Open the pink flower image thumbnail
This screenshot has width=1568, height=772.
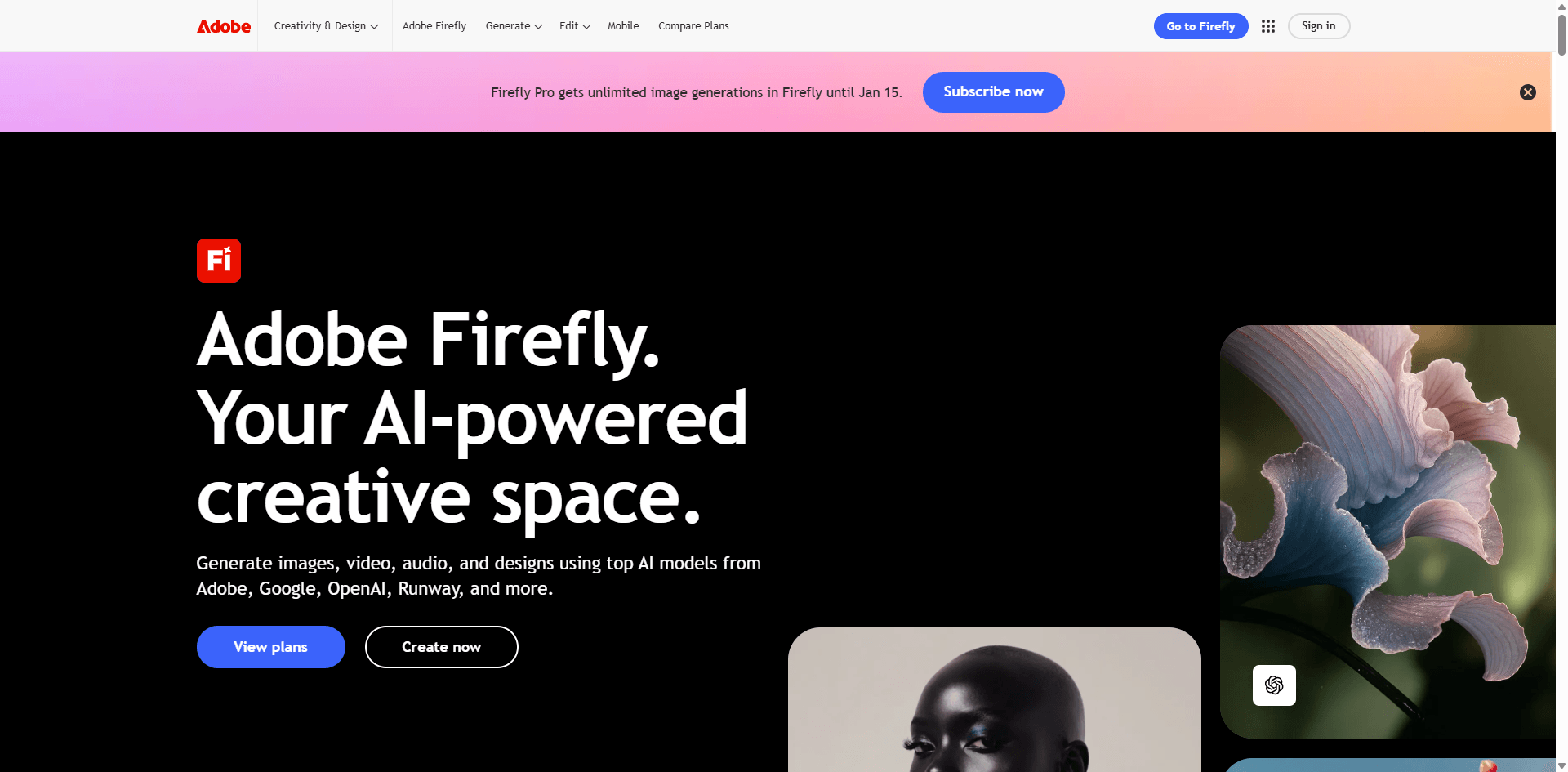1388,531
